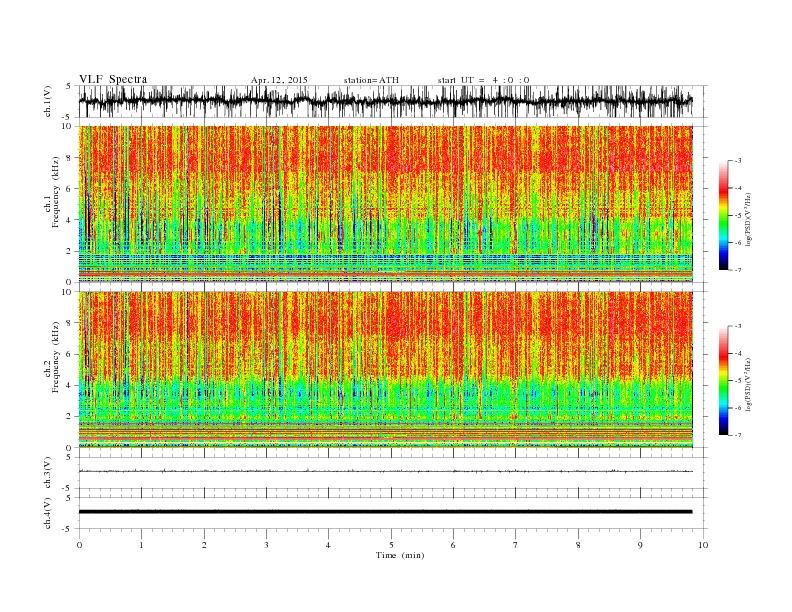Screen dimensions: 792x612
Task: Click inside the ch.1 voltage waveform trace
Action: pos(385,101)
